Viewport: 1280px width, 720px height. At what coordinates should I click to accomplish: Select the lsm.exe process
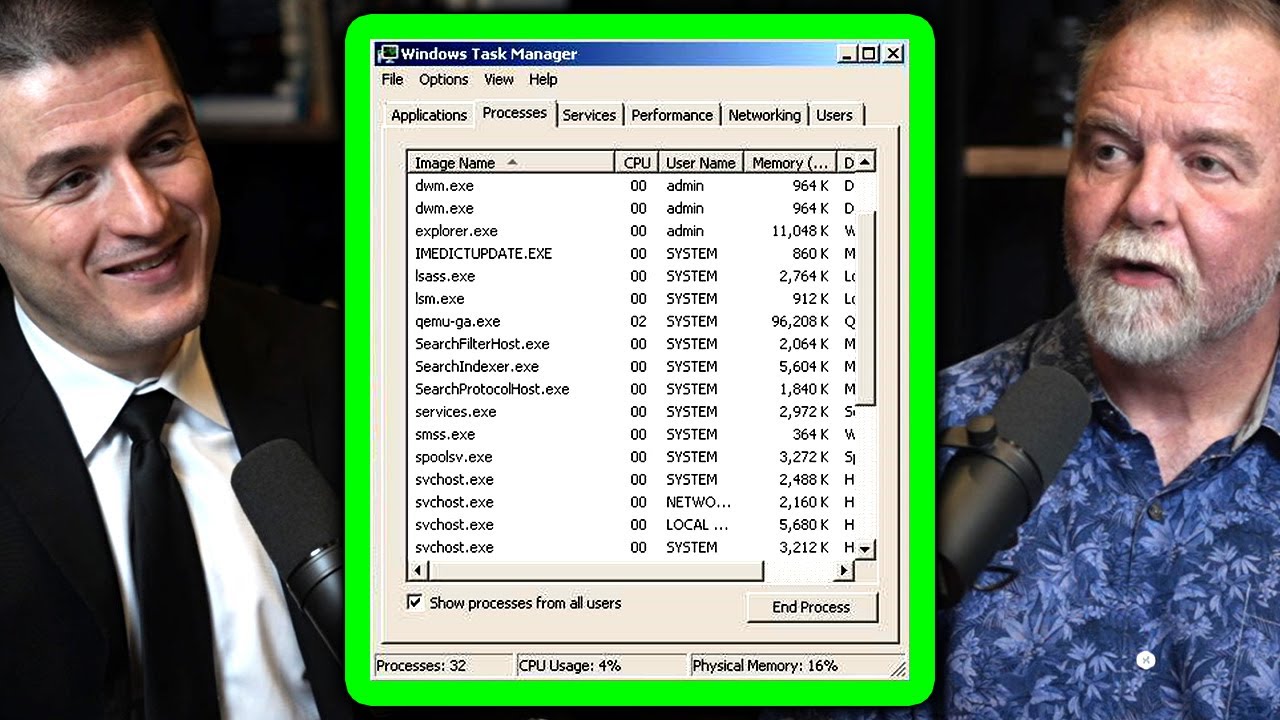632,299
